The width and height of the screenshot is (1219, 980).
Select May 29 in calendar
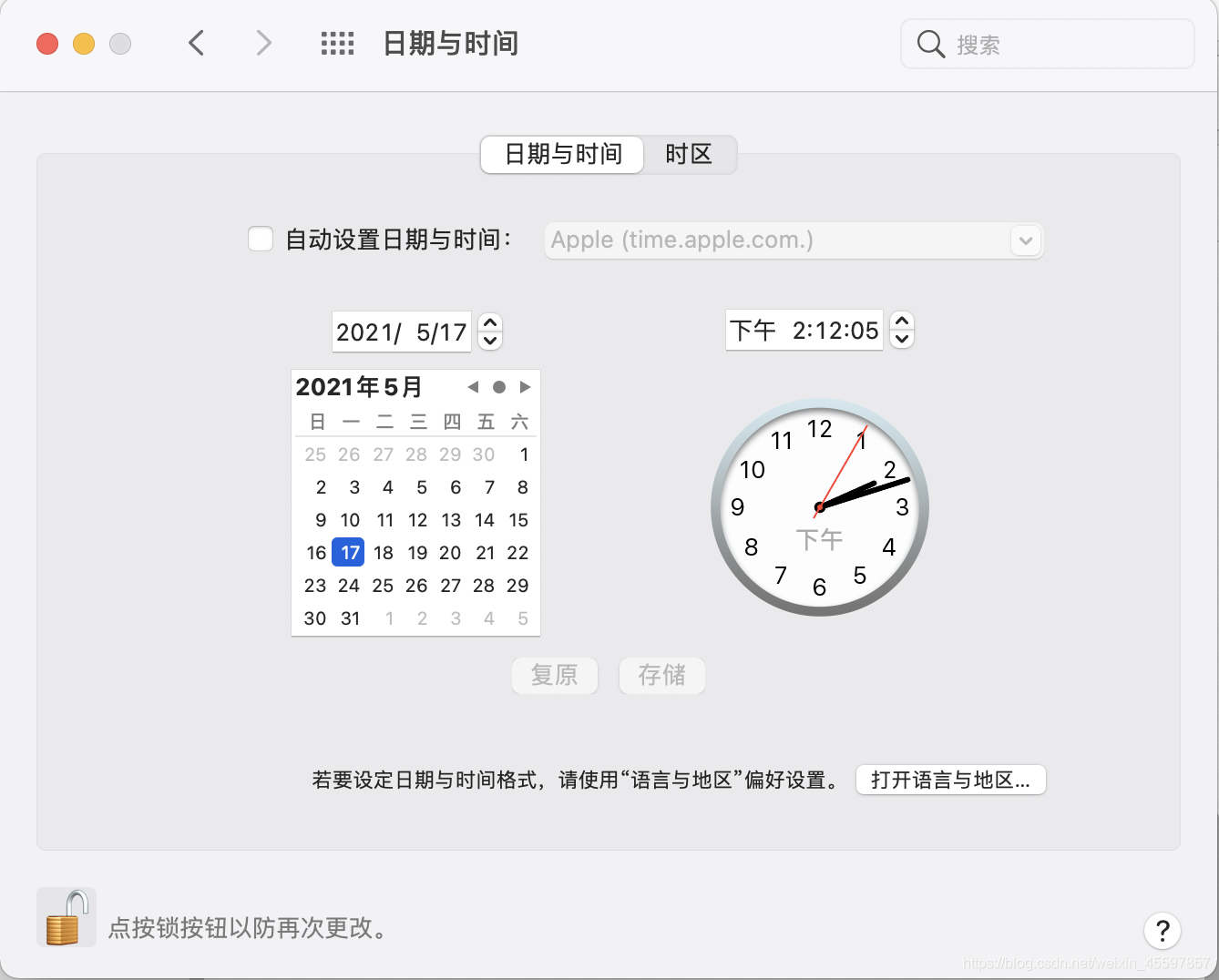[x=517, y=586]
